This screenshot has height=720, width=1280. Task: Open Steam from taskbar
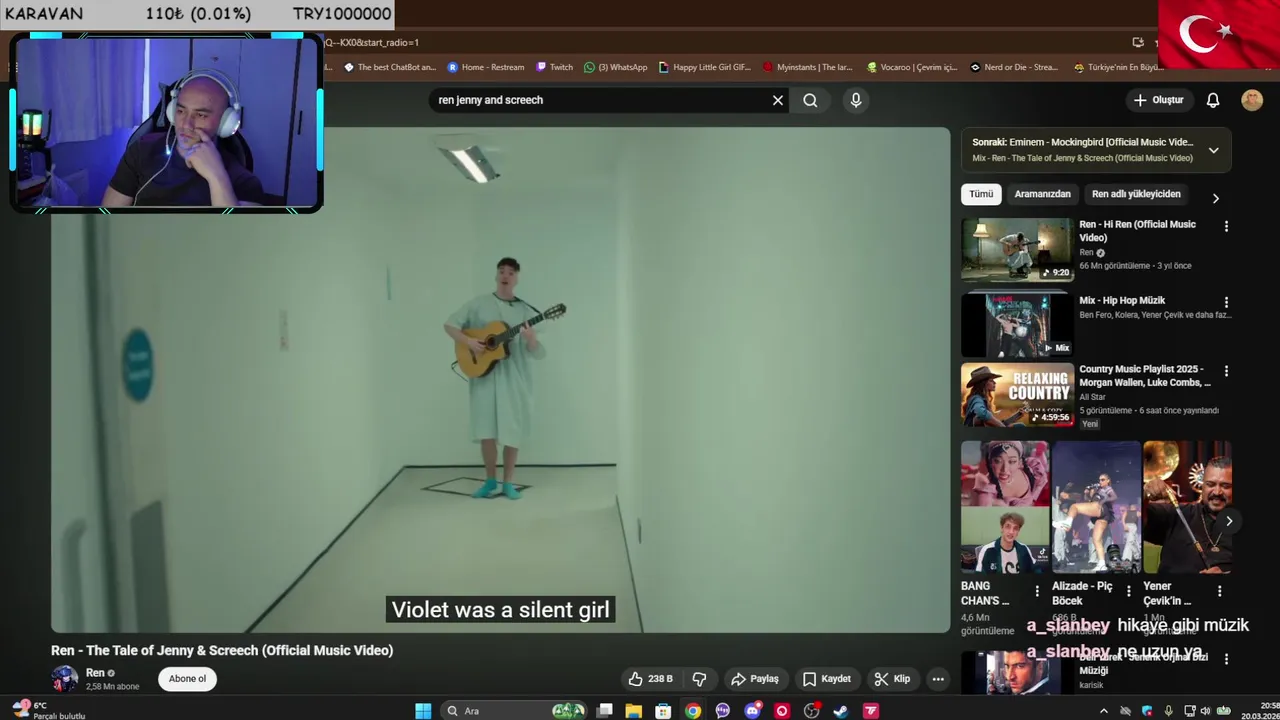(841, 711)
